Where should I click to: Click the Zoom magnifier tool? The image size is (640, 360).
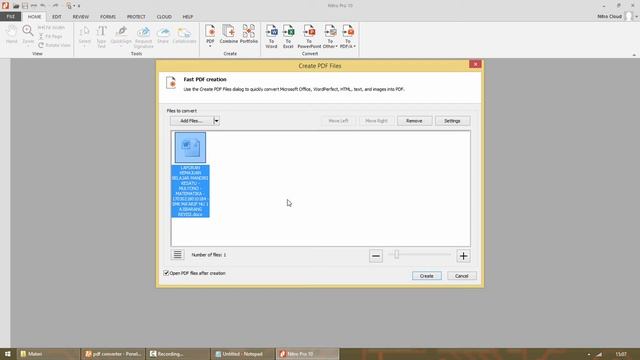(28, 34)
